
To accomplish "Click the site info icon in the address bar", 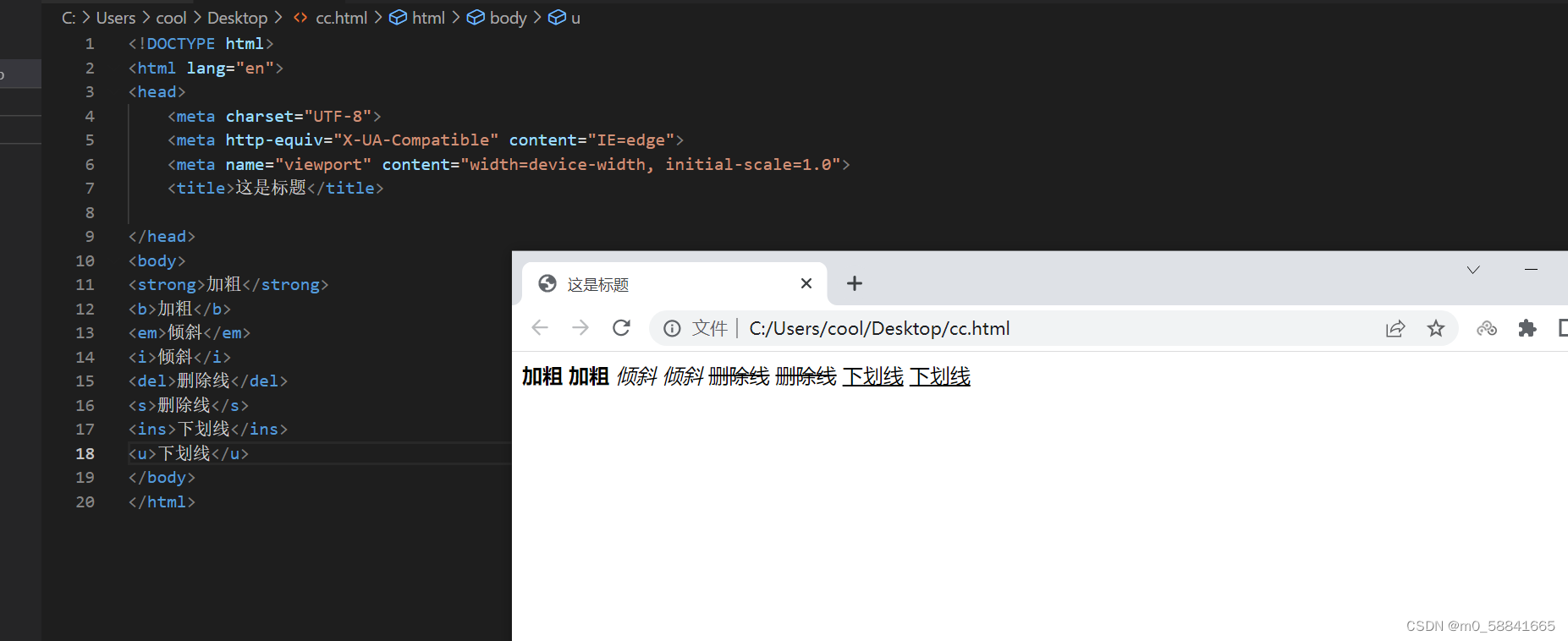I will [672, 328].
